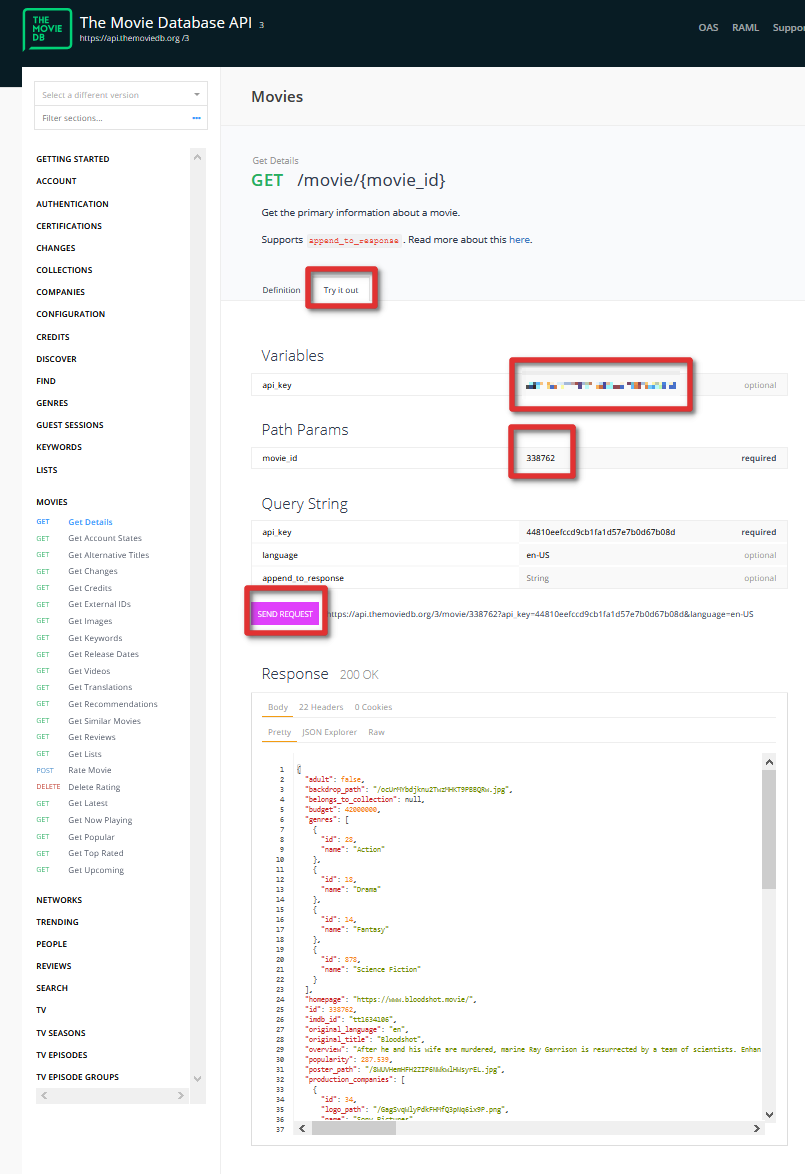Click response horizontal scroll-right arrow
The image size is (805, 1174).
tap(756, 1128)
